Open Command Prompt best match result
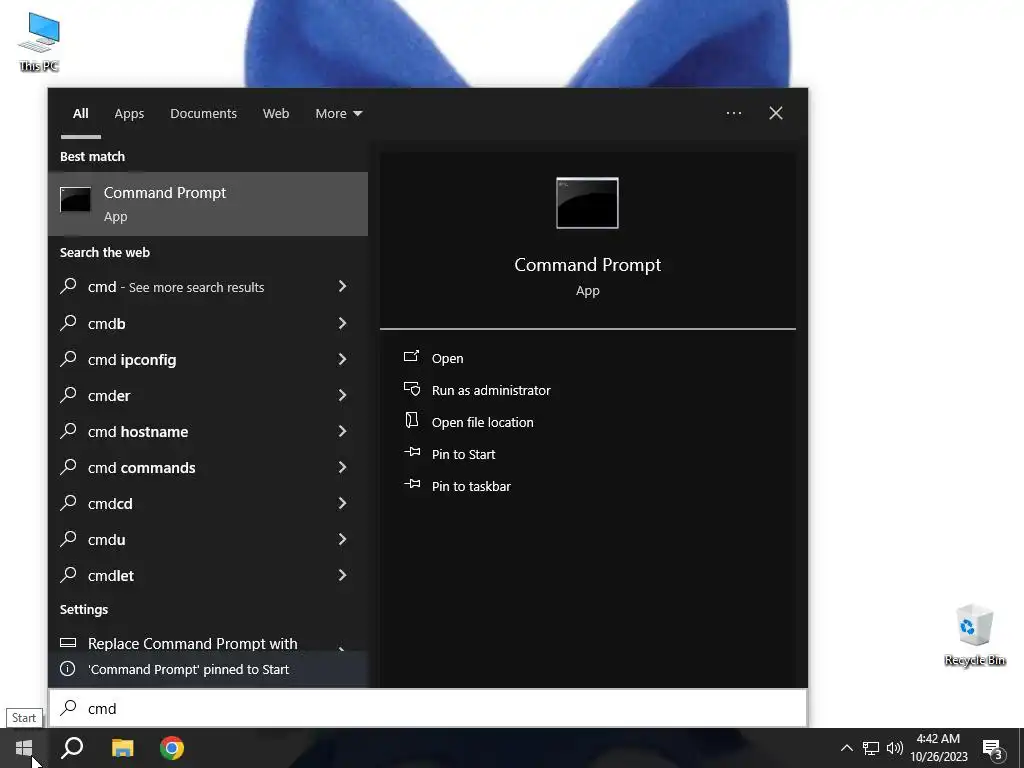This screenshot has width=1024, height=768. pyautogui.click(x=208, y=204)
